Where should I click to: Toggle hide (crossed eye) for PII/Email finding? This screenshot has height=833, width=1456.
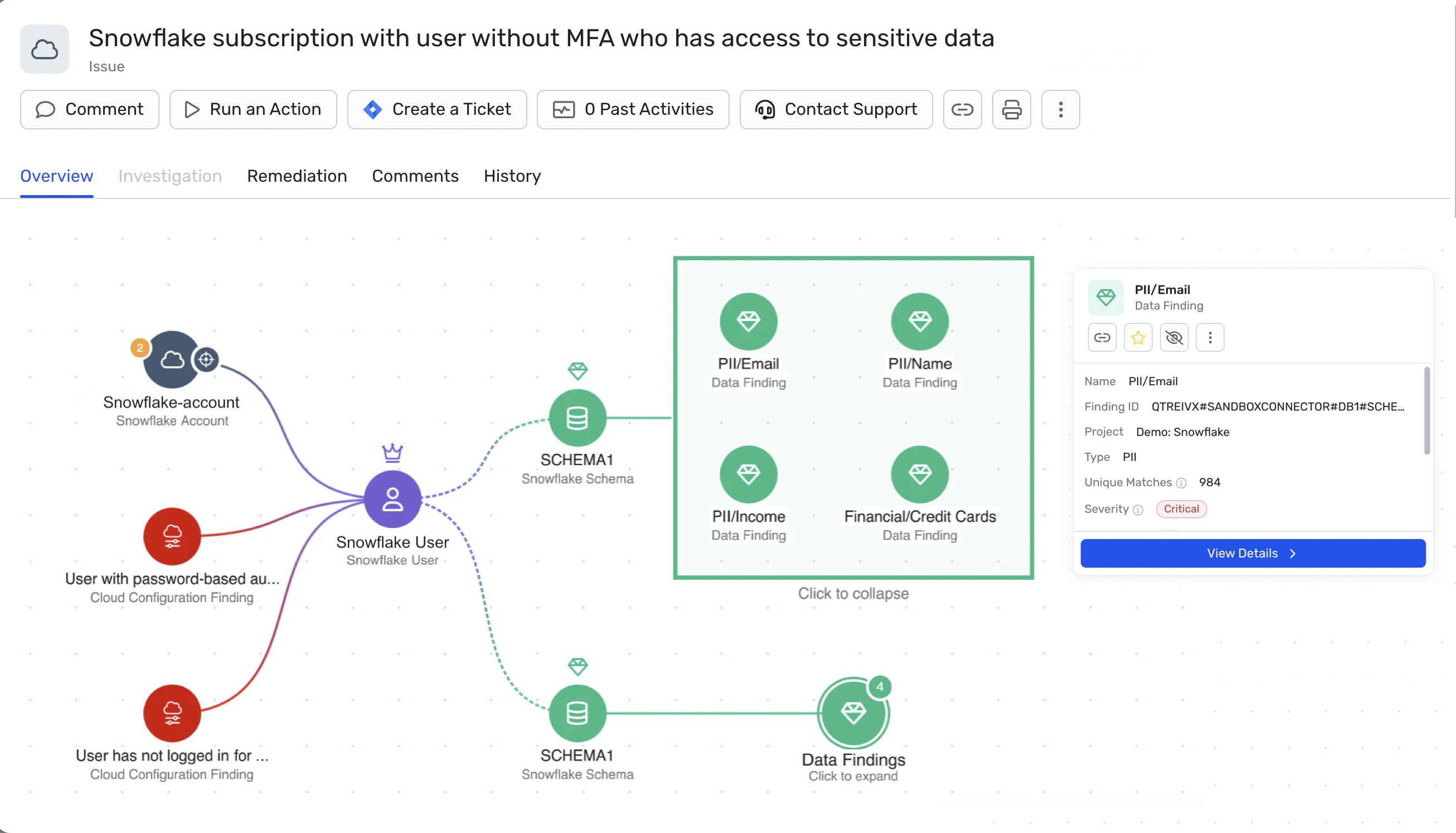coord(1174,337)
